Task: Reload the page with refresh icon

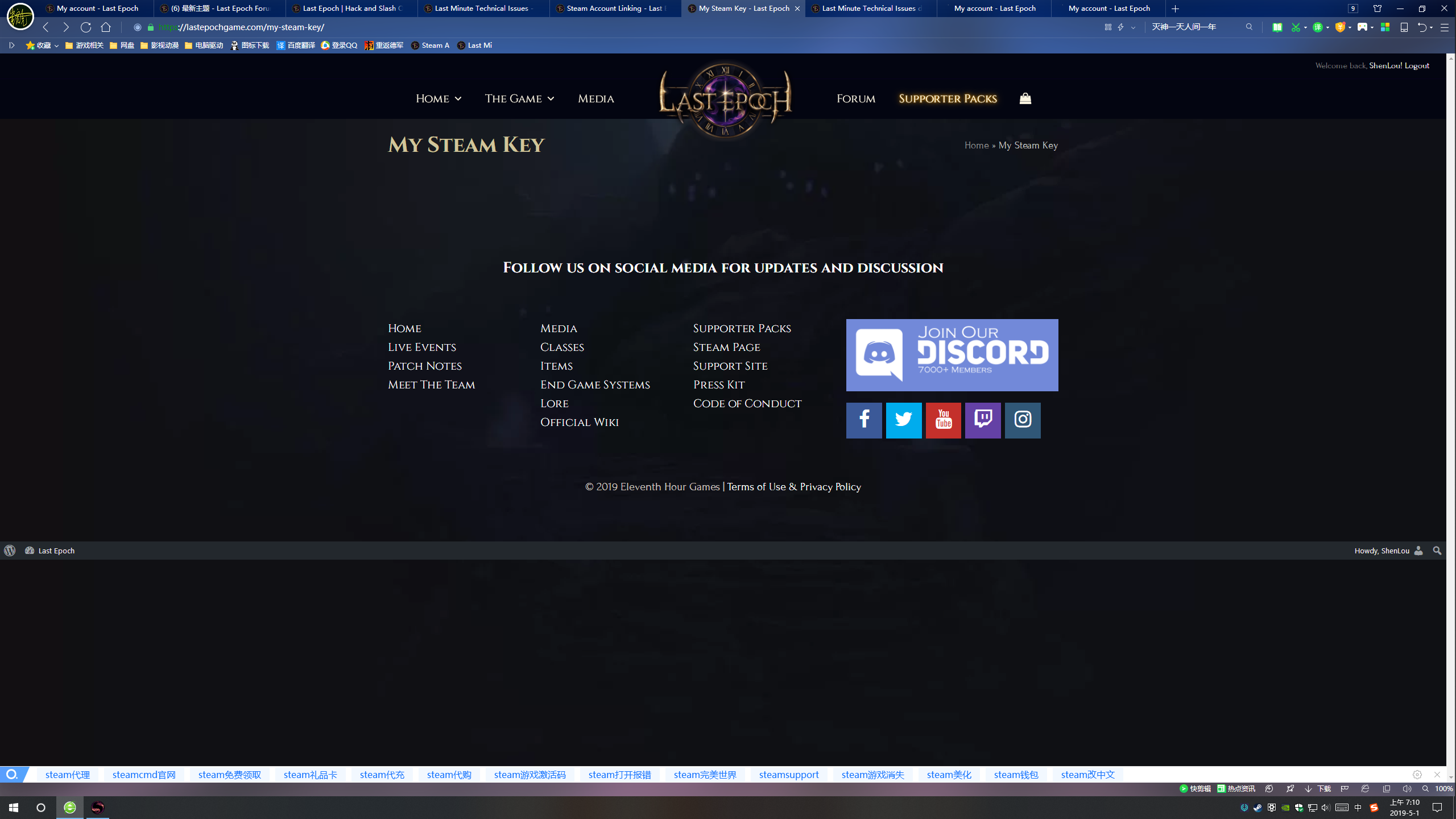Action: tap(86, 27)
